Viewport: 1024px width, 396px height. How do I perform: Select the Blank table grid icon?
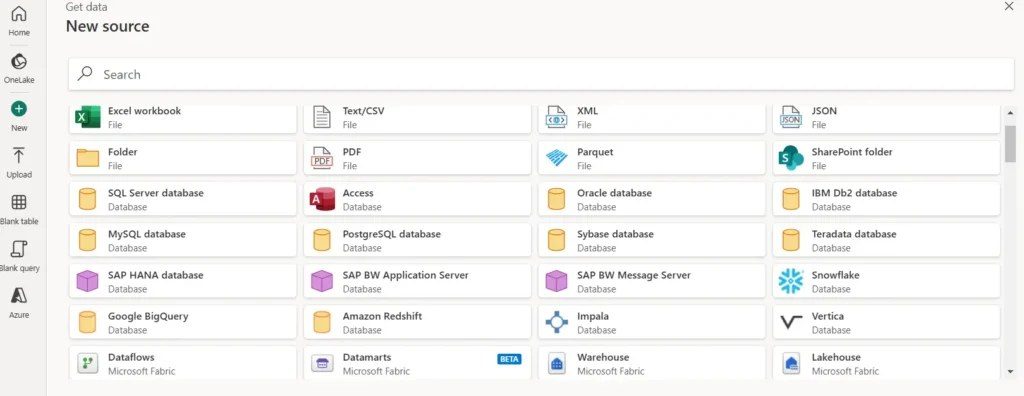pos(19,202)
